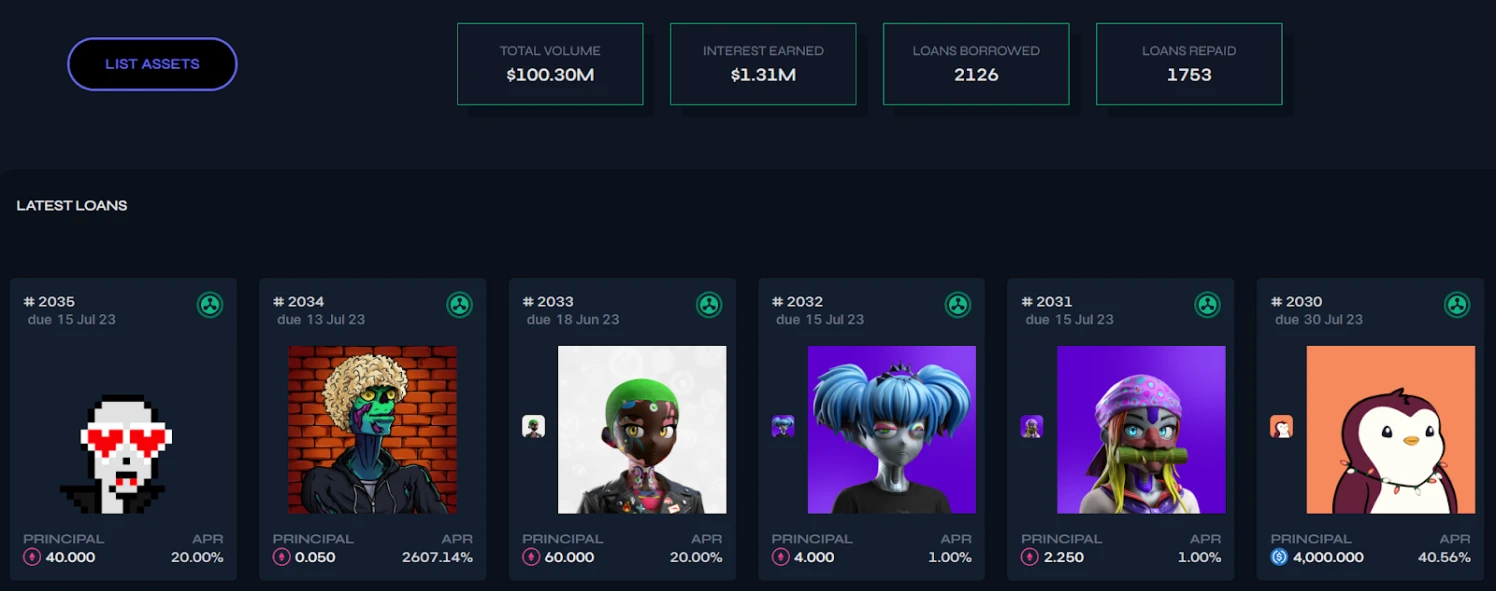Click loan #2031 title link
Viewport: 1496px width, 591px height.
[1047, 301]
